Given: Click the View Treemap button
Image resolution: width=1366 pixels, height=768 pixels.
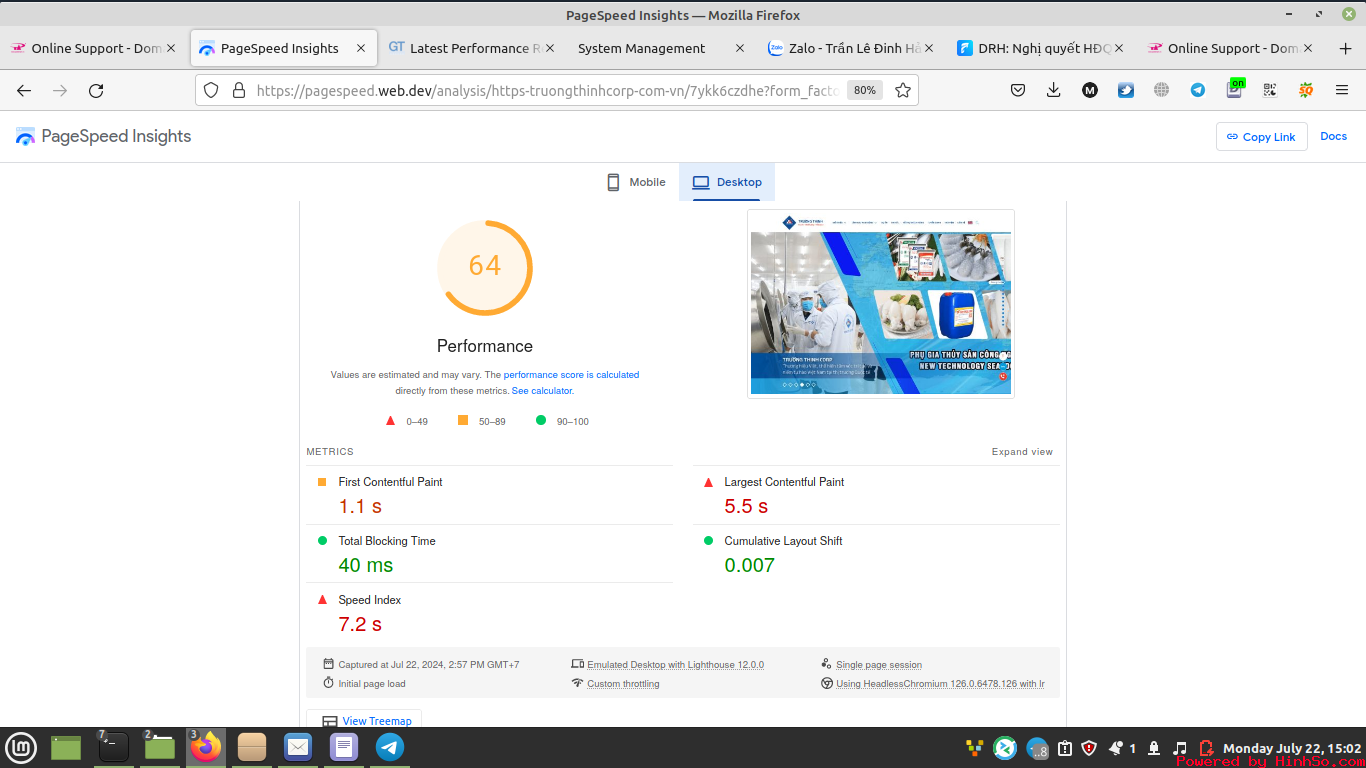Looking at the screenshot, I should (x=364, y=721).
